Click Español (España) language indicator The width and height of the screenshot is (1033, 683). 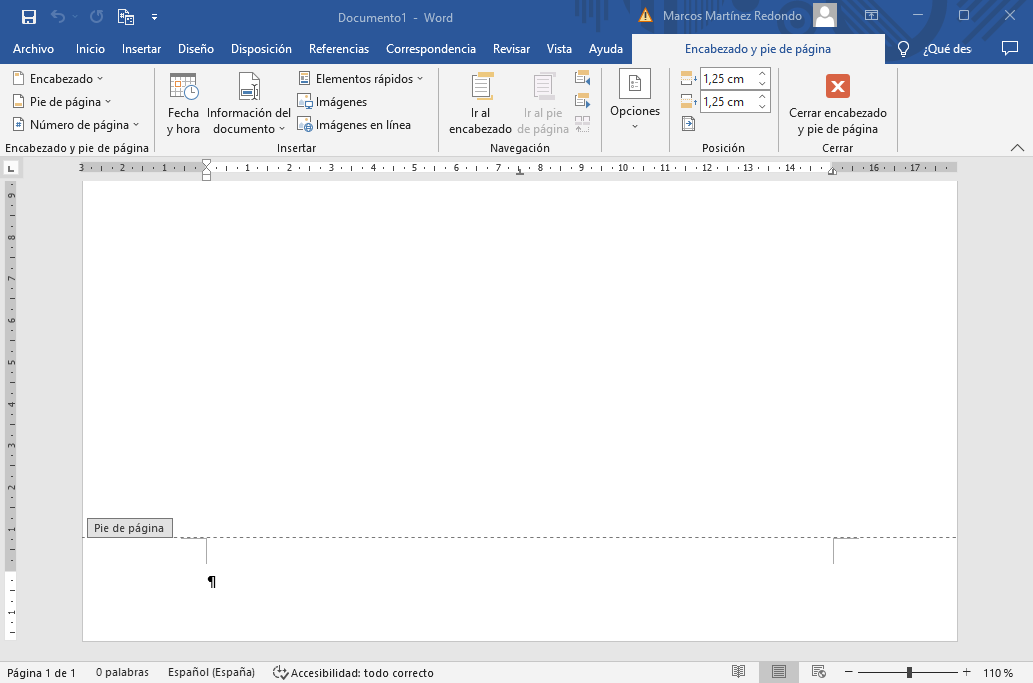point(211,672)
